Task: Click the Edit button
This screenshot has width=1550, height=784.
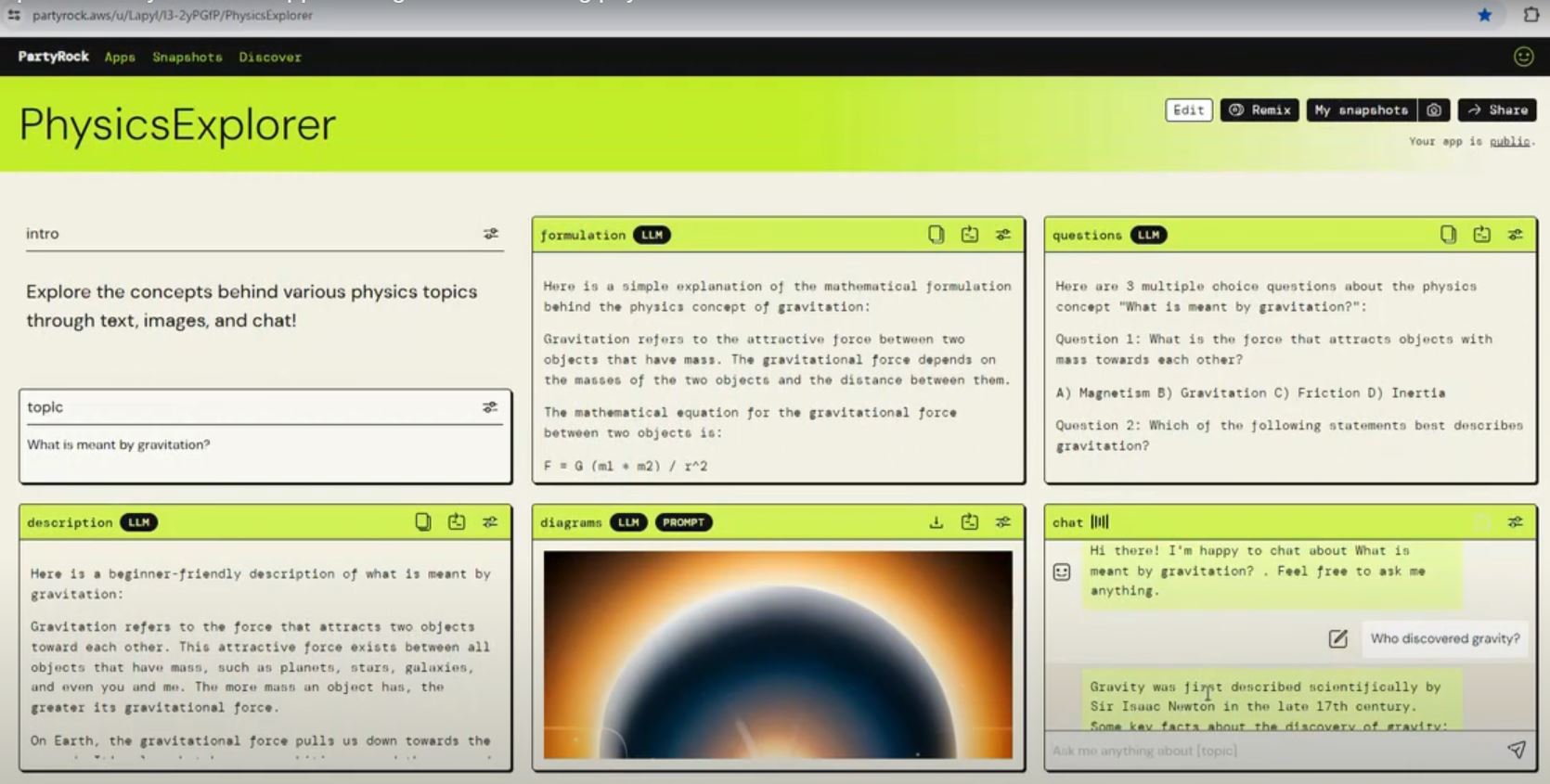Action: pyautogui.click(x=1189, y=109)
